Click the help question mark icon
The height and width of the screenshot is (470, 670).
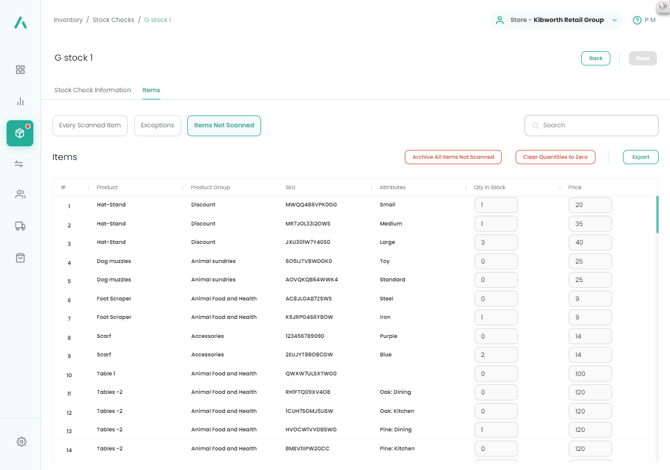click(x=637, y=20)
